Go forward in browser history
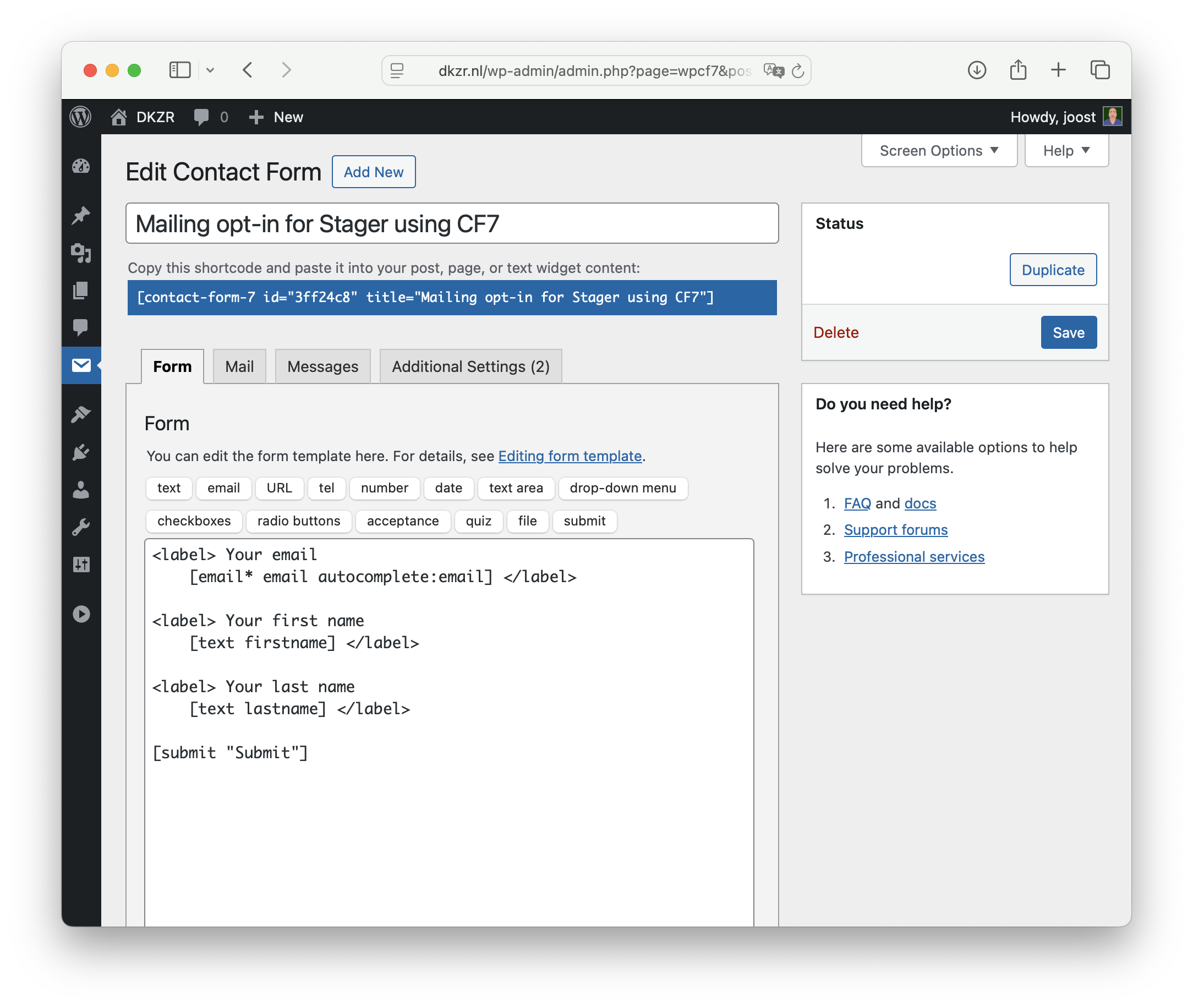The height and width of the screenshot is (1008, 1193). [287, 70]
